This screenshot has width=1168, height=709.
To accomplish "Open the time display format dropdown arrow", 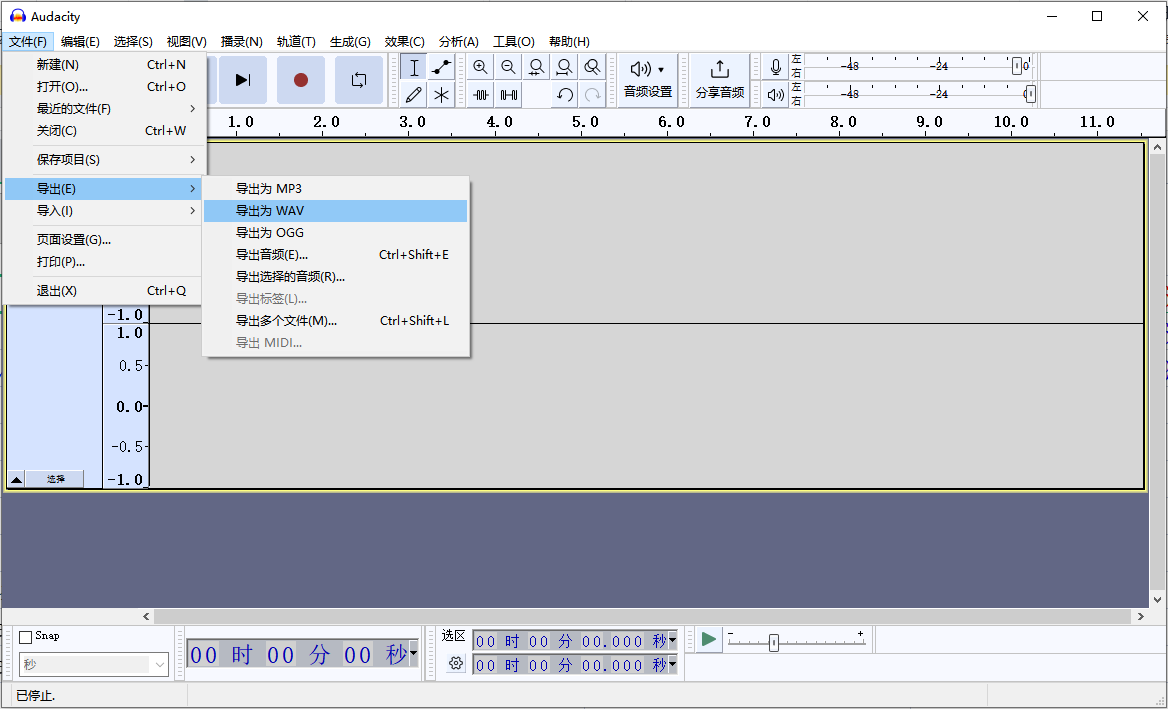I will [413, 654].
